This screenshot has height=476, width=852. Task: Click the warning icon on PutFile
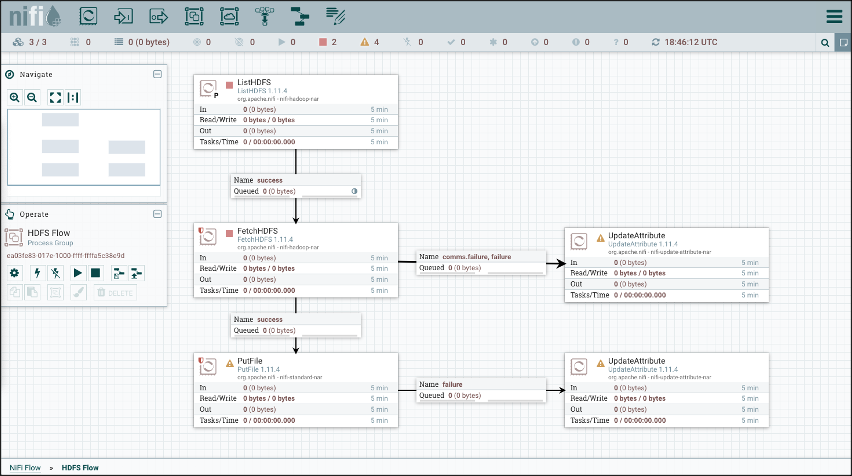(229, 364)
